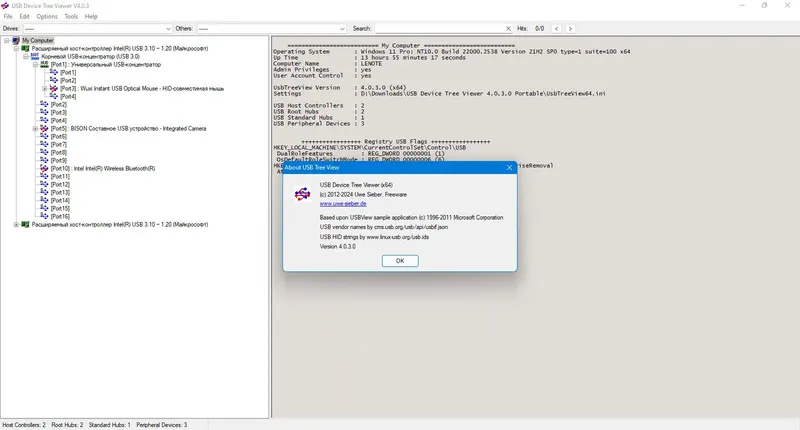This screenshot has width=800, height=430.
Task: Expand the collapsed host controller at tree bottom
Action: (16, 224)
